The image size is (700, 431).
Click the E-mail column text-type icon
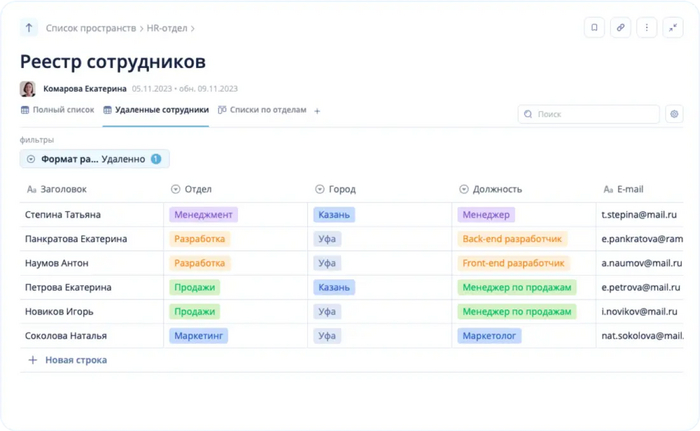[x=608, y=189]
